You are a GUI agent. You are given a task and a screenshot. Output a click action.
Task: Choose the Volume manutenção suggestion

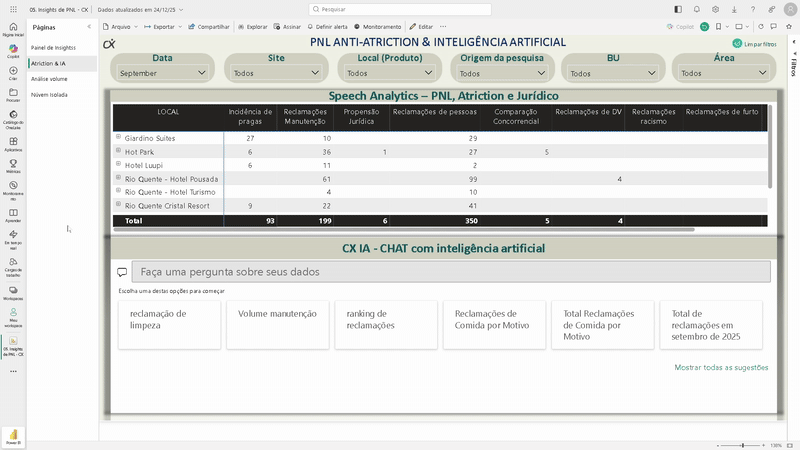click(x=278, y=325)
